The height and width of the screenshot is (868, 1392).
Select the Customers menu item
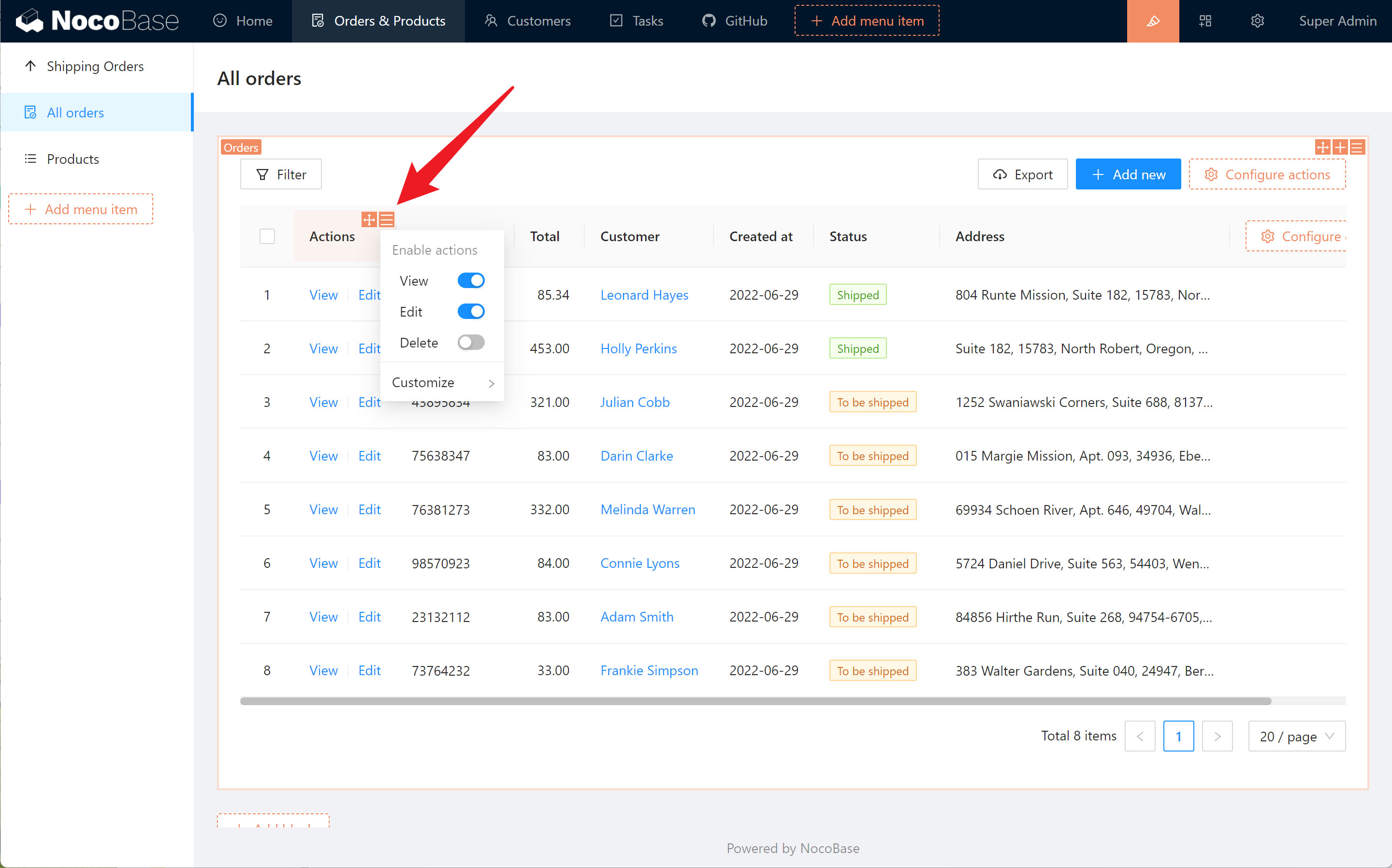536,20
